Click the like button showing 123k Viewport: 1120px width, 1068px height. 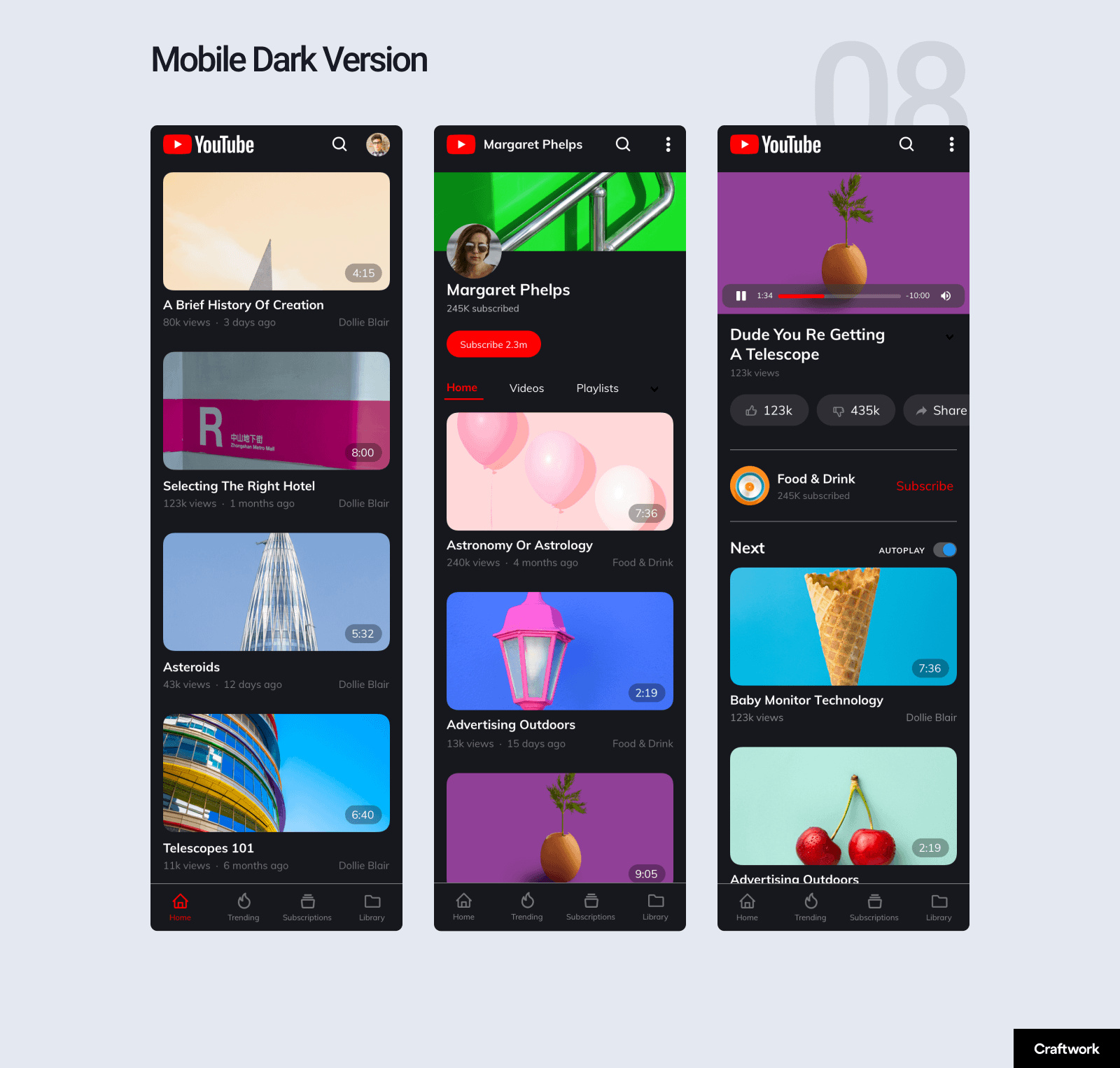pos(769,411)
